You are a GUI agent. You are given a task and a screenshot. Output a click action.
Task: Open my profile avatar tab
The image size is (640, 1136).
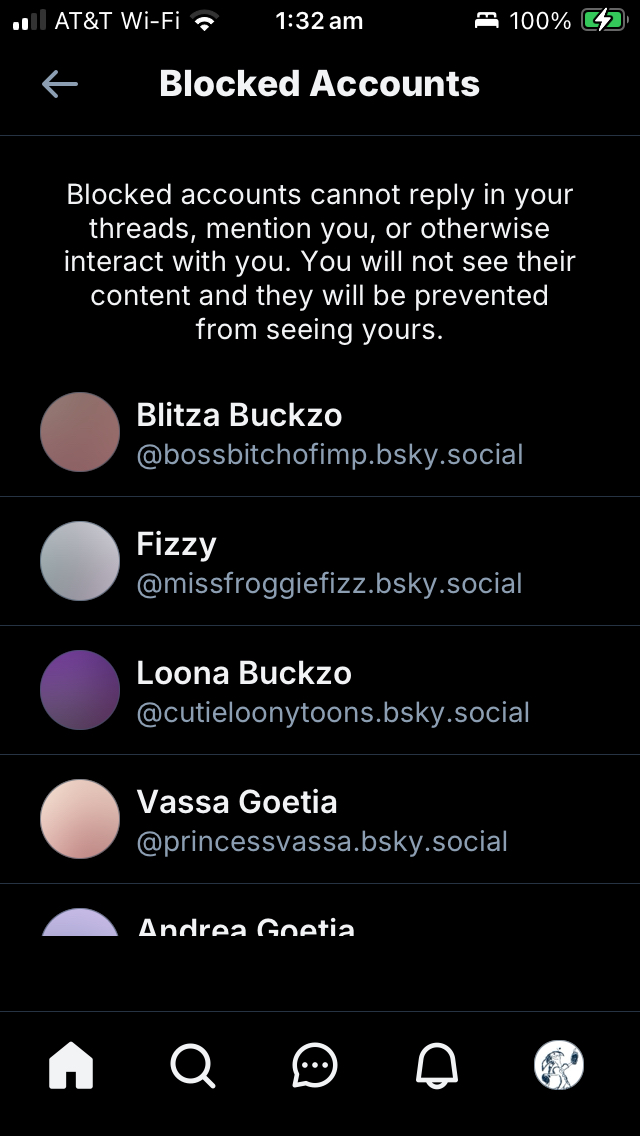[x=559, y=1066]
